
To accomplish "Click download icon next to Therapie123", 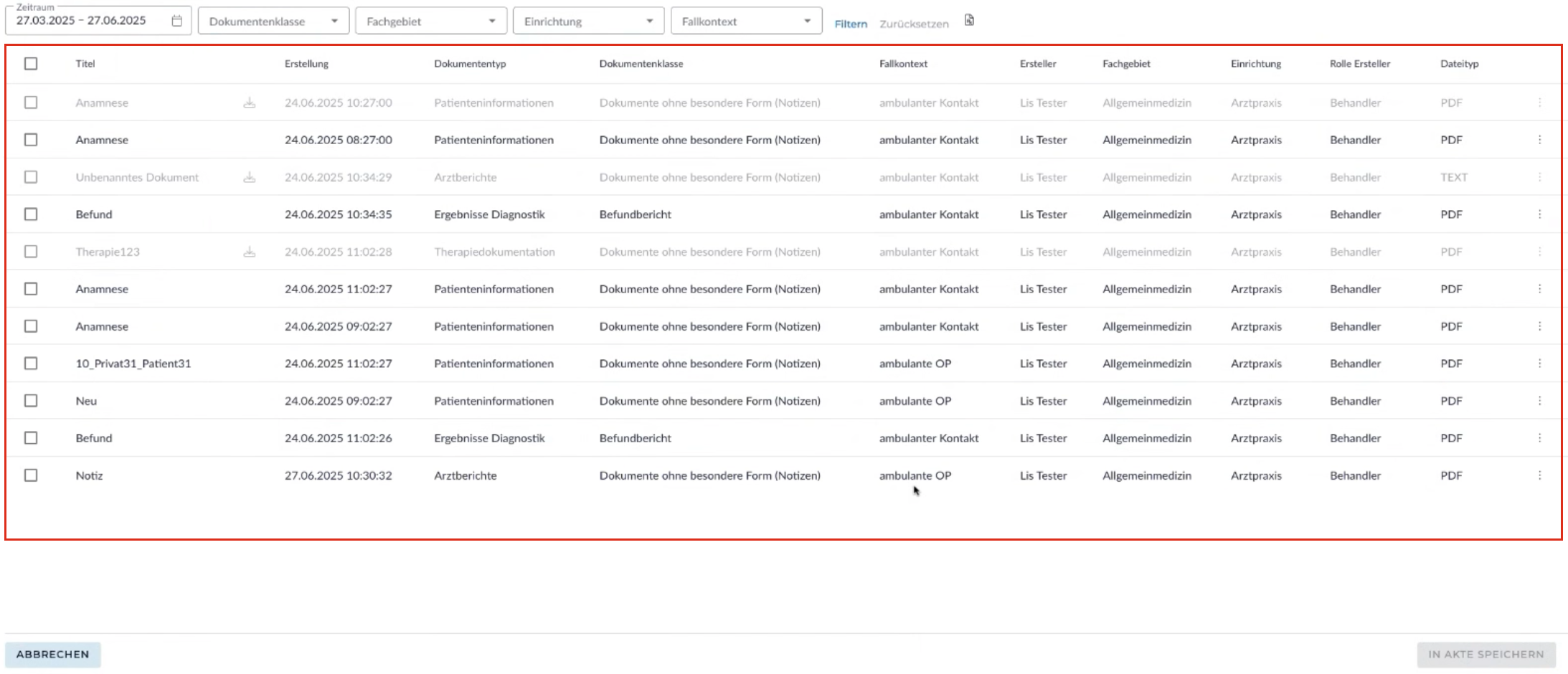I will pos(249,252).
